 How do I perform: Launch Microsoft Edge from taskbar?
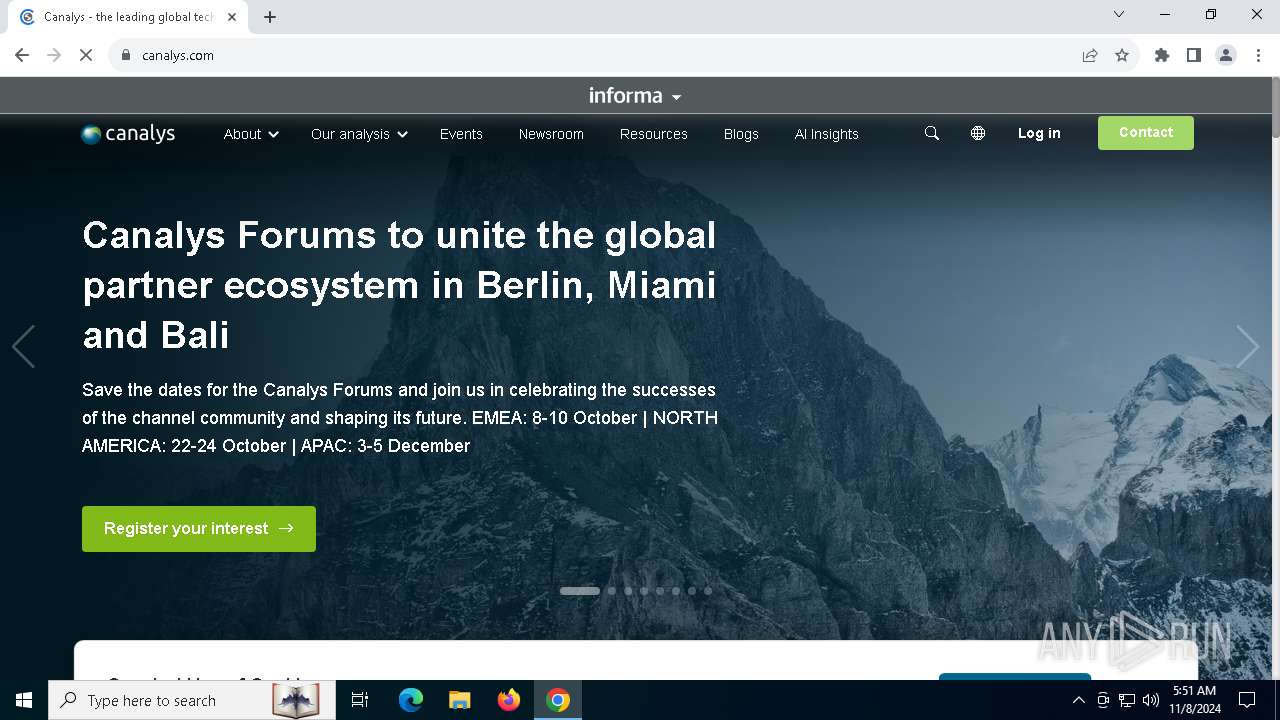point(411,700)
